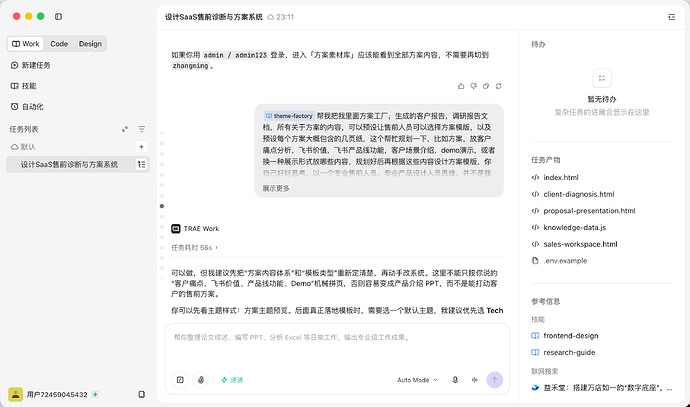This screenshot has height=407, width=690.
Task: Click the list icon on selected task row
Action: [141, 164]
